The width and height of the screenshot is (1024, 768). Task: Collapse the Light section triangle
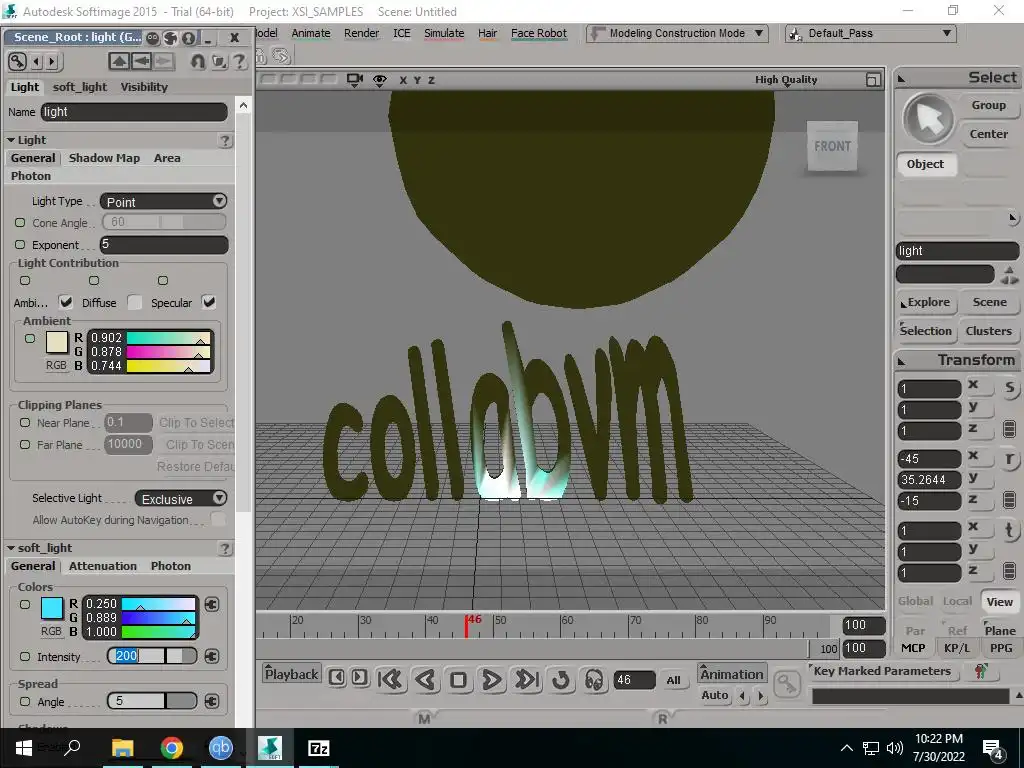[10, 140]
